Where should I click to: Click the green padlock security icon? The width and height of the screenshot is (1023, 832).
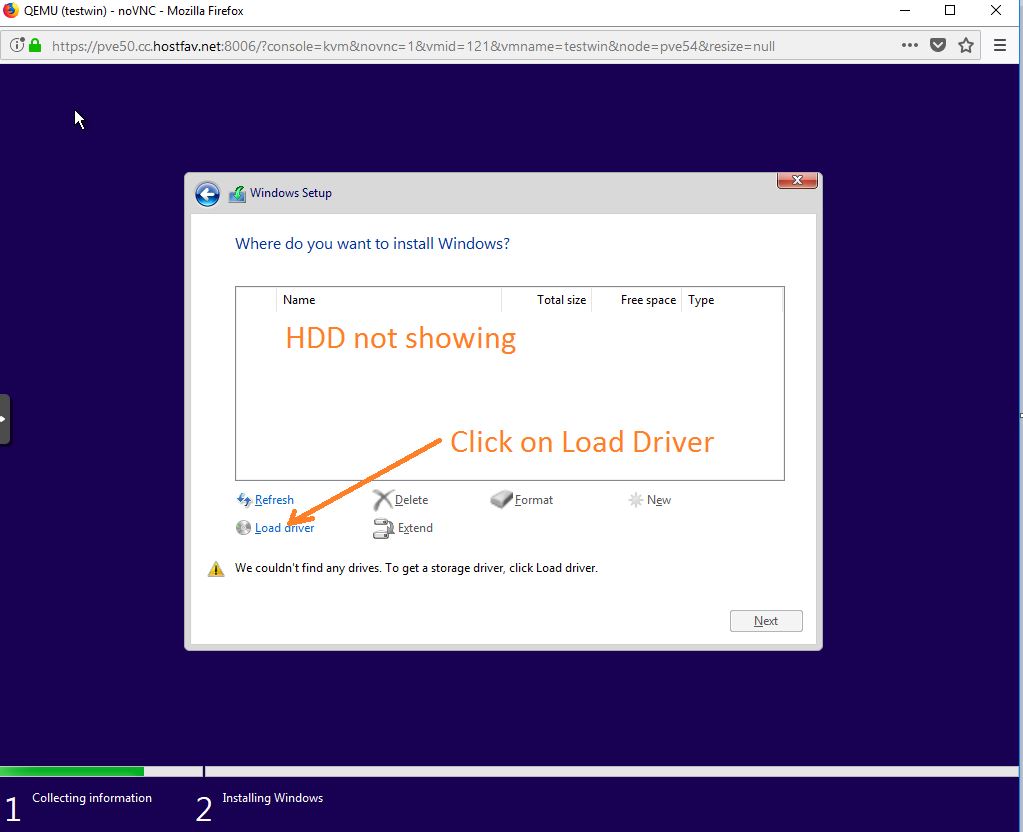[x=35, y=45]
